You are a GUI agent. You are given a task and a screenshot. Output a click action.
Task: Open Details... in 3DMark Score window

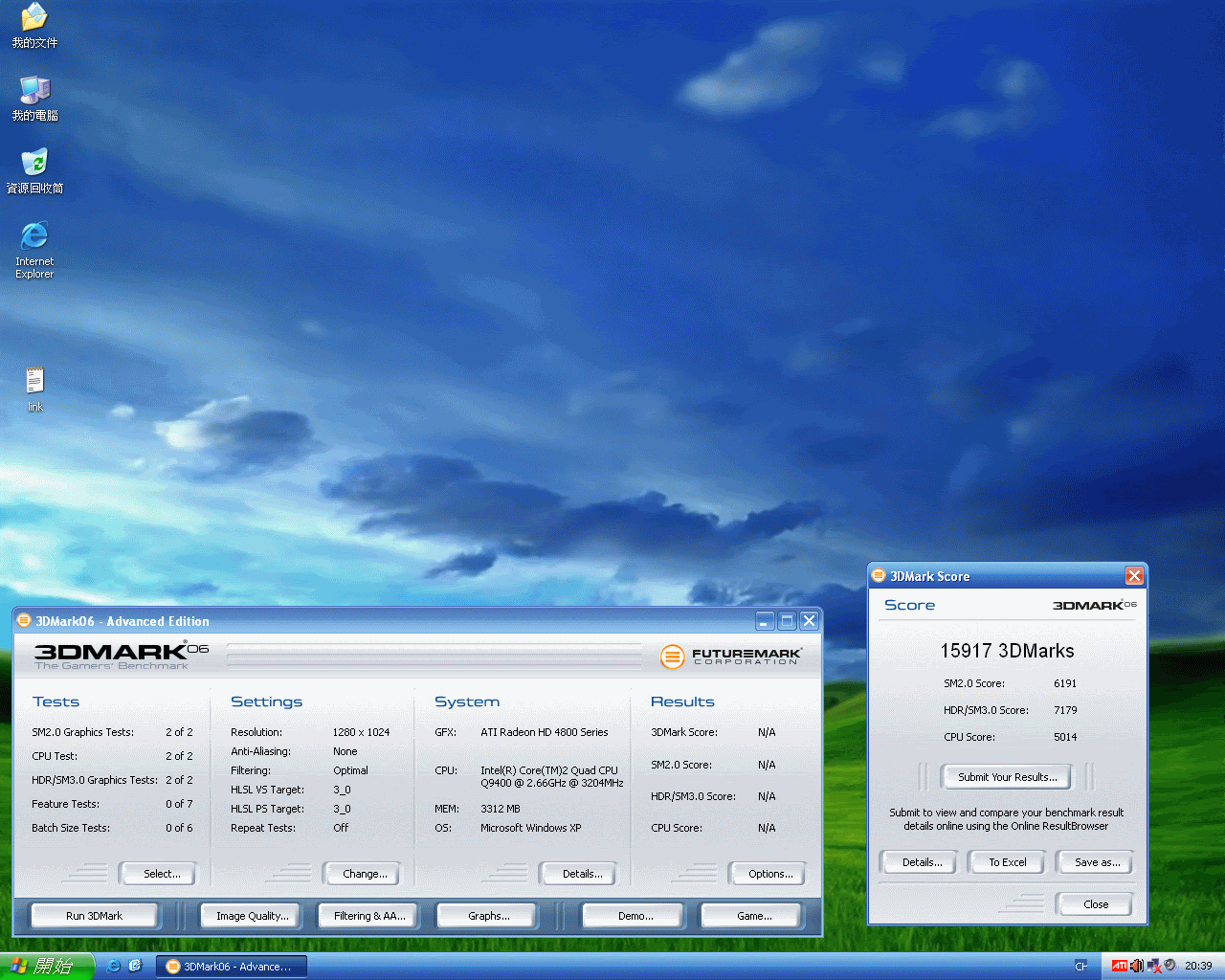(x=918, y=862)
